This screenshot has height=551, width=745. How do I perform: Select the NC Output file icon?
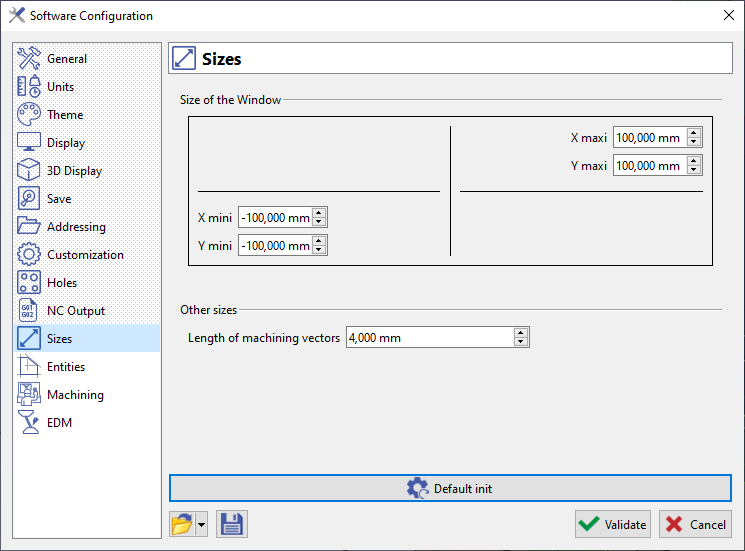[29, 311]
